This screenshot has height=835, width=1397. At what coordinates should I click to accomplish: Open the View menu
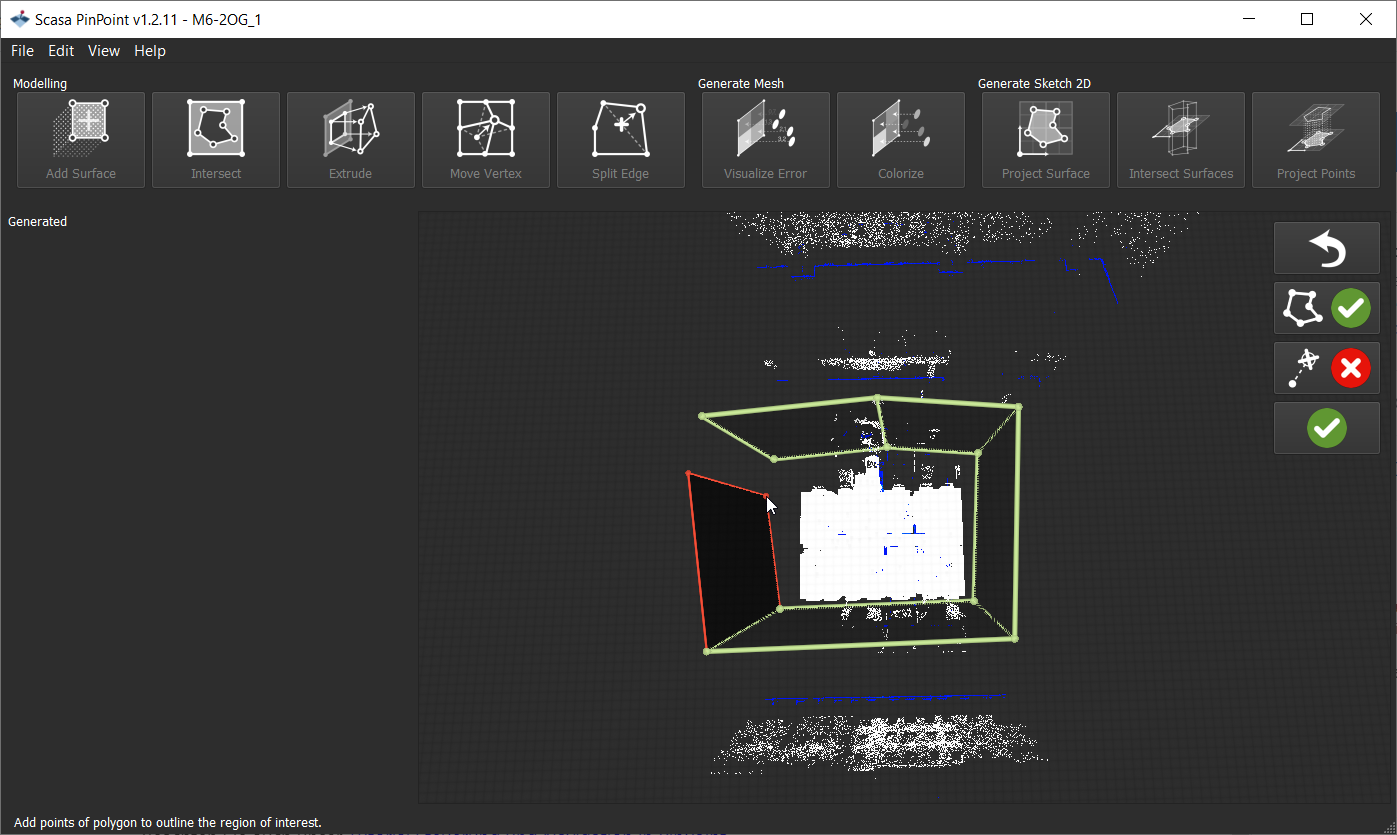(x=104, y=51)
